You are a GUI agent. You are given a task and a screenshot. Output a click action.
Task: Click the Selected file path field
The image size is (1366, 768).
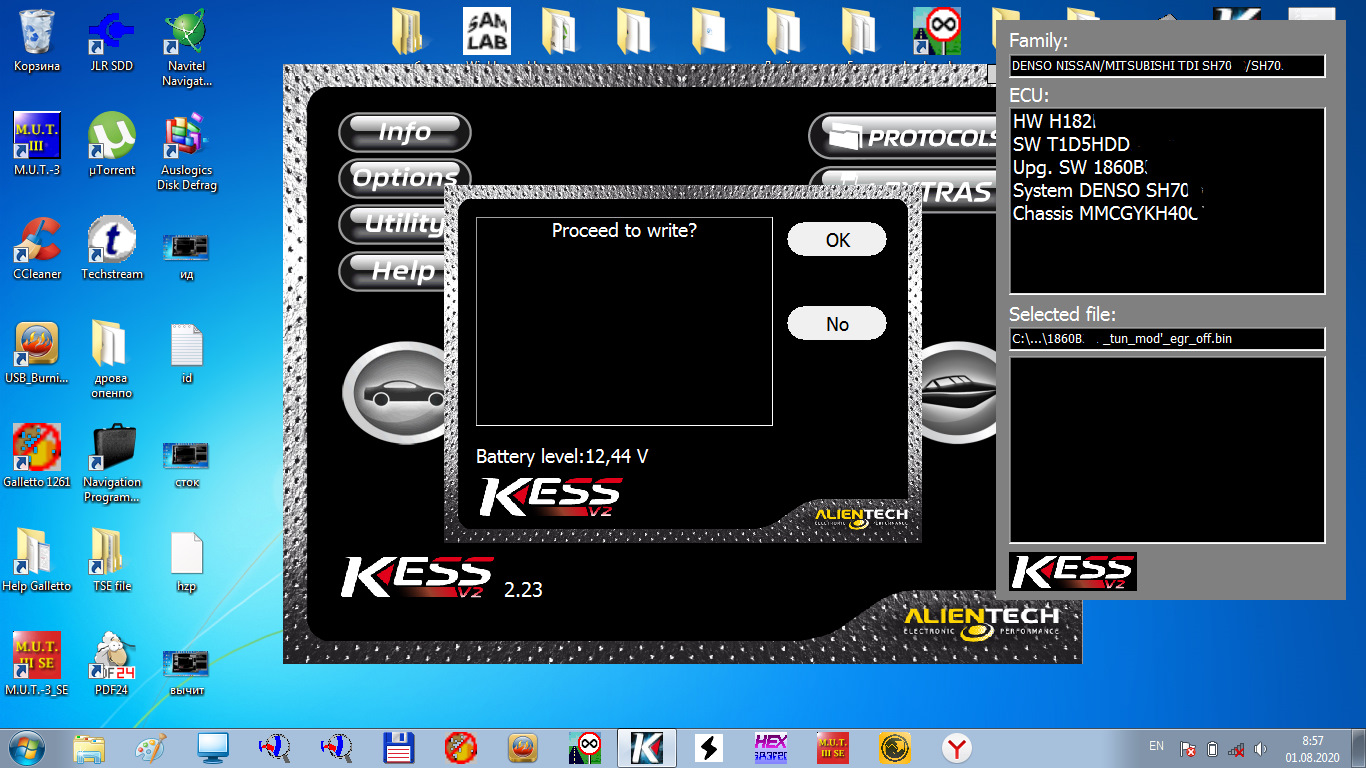[x=1167, y=339]
